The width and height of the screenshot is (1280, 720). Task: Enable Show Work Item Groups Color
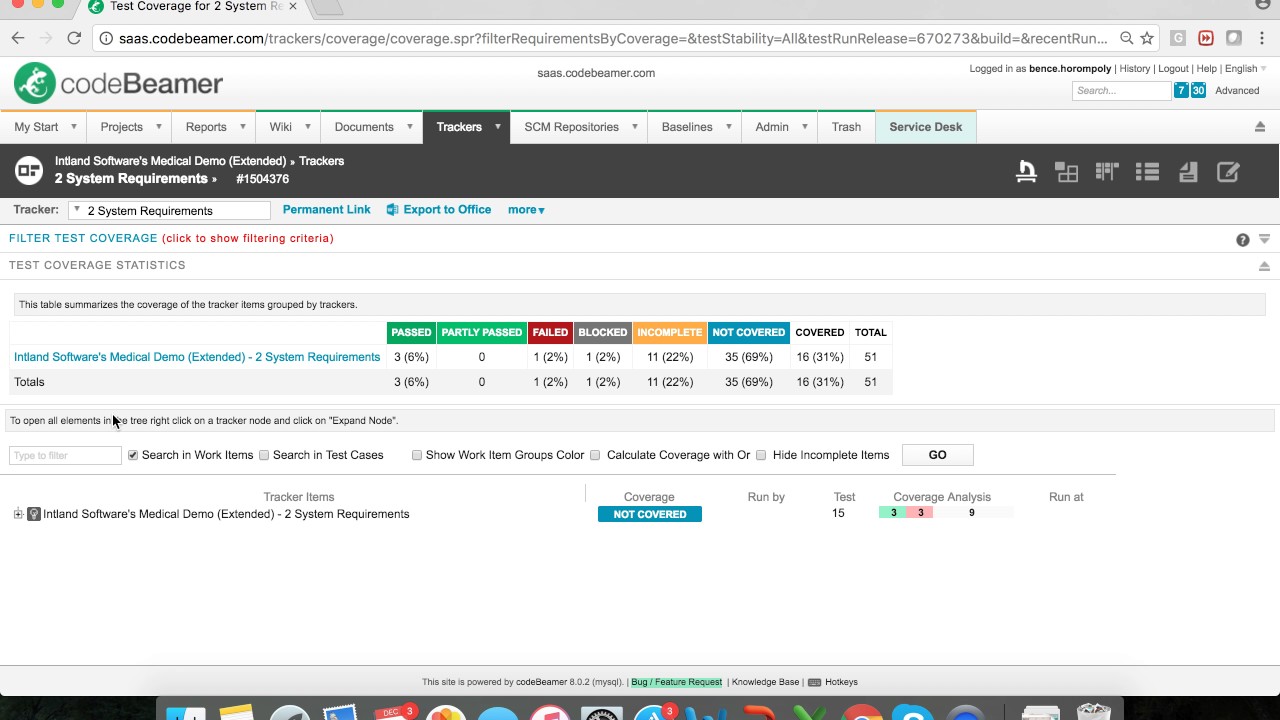click(x=417, y=455)
